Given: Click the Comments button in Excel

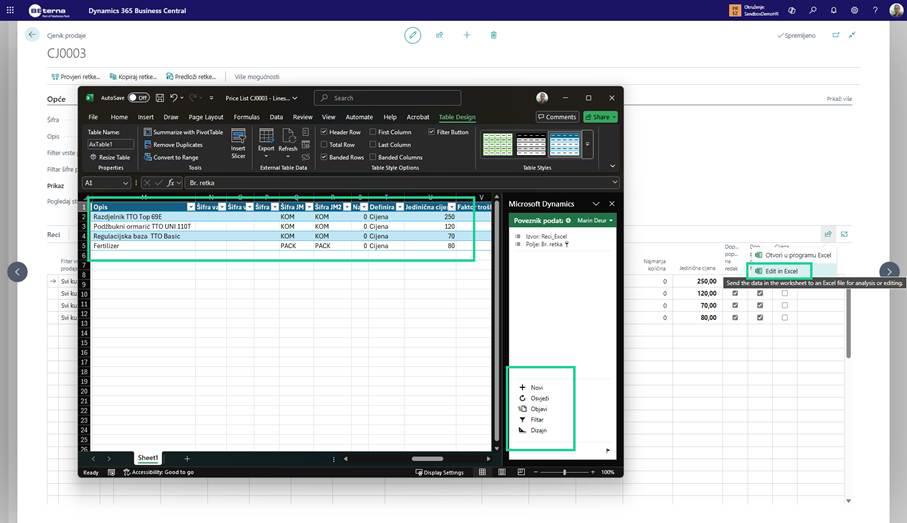Looking at the screenshot, I should 557,117.
